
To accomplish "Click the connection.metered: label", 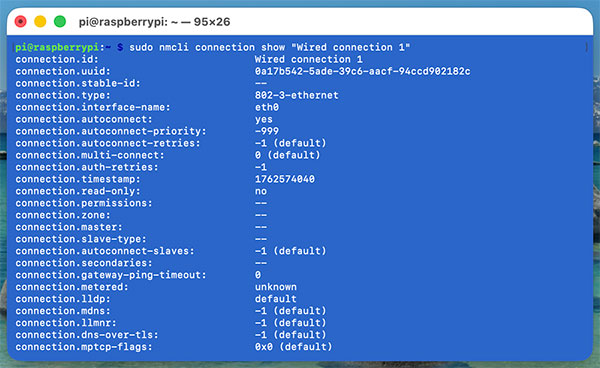I will pyautogui.click(x=72, y=287).
